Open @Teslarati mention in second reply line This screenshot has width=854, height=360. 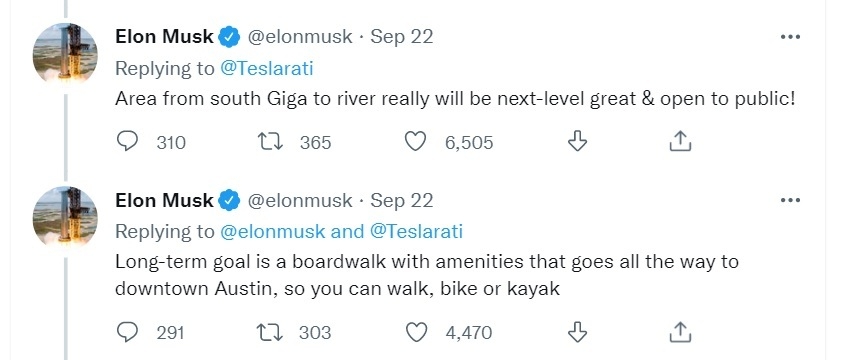tap(416, 232)
